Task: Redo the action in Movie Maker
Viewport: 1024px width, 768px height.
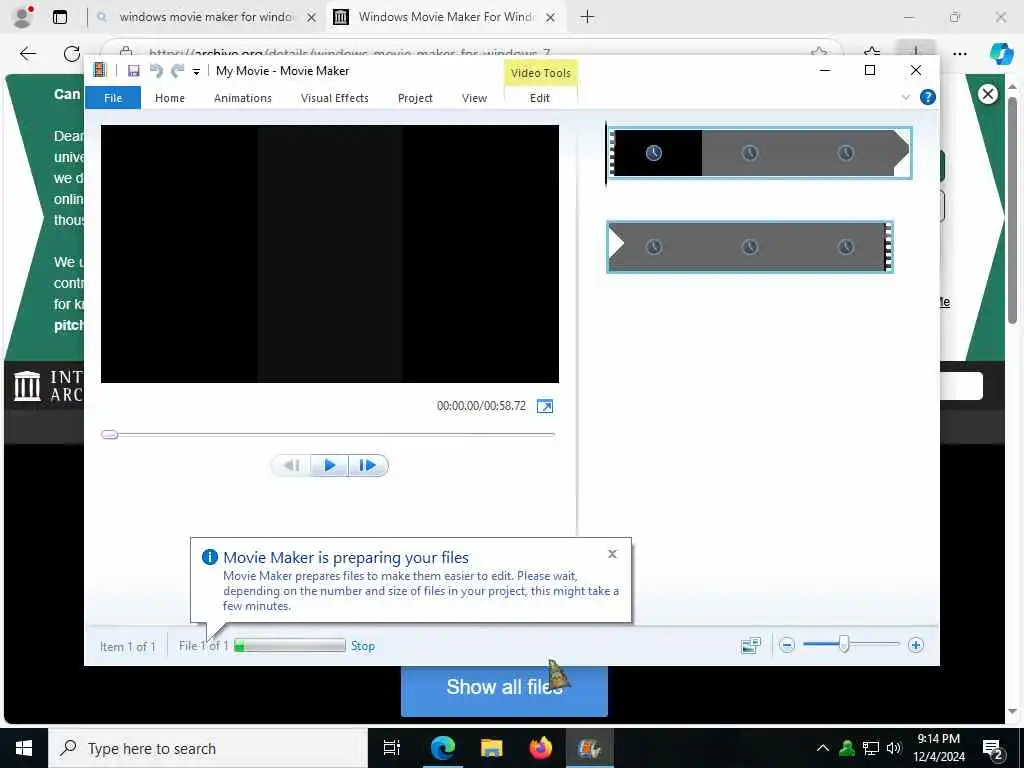Action: click(177, 71)
